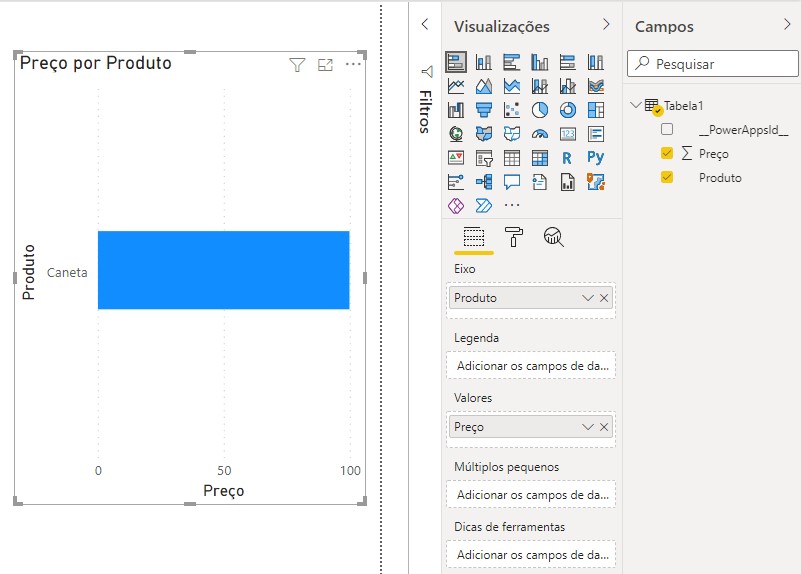Select the stacked column chart visual

coord(484,62)
